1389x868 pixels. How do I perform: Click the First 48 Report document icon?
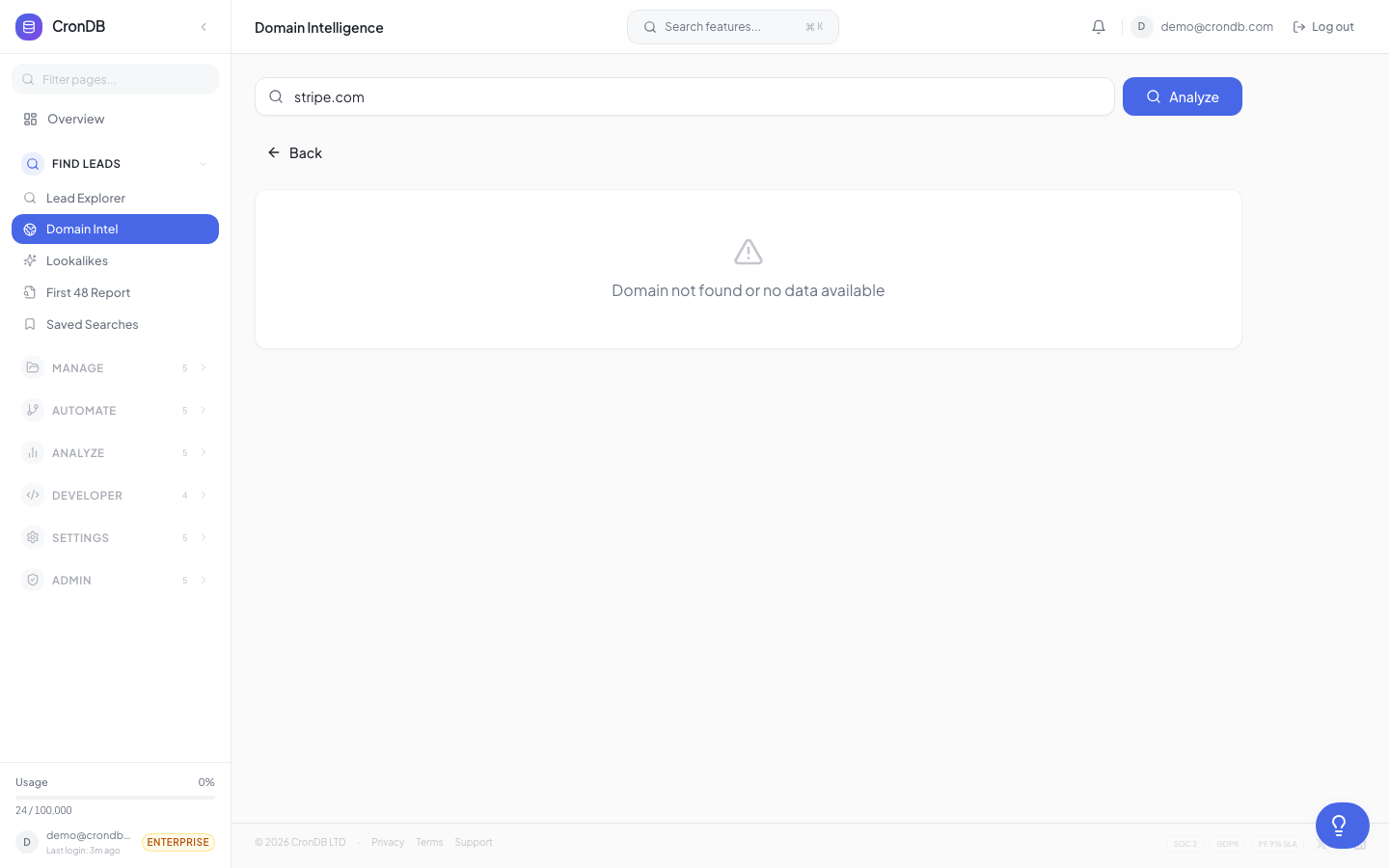click(x=30, y=292)
